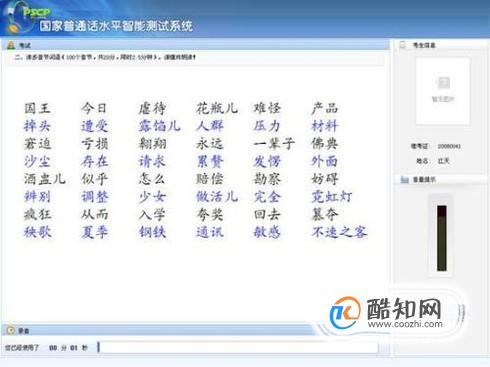490x367 pixels.
Task: Click the PSCP headset logo
Action: click(x=19, y=17)
